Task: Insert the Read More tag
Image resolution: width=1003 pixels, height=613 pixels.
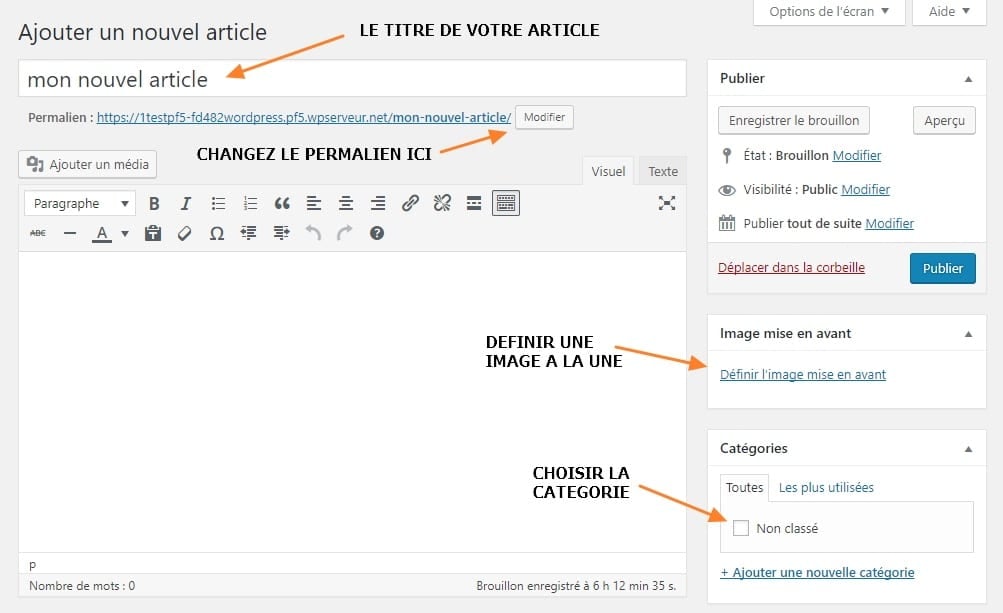Action: [473, 203]
